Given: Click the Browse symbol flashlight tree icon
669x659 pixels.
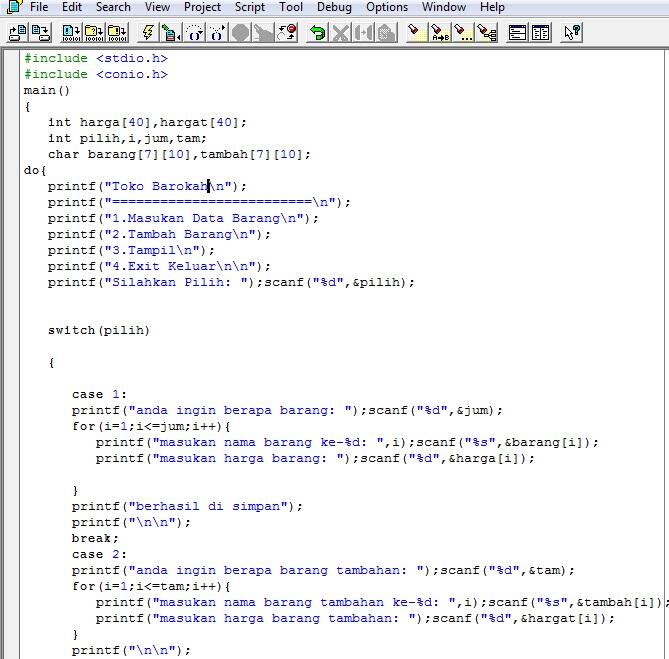Looking at the screenshot, I should [x=486, y=32].
